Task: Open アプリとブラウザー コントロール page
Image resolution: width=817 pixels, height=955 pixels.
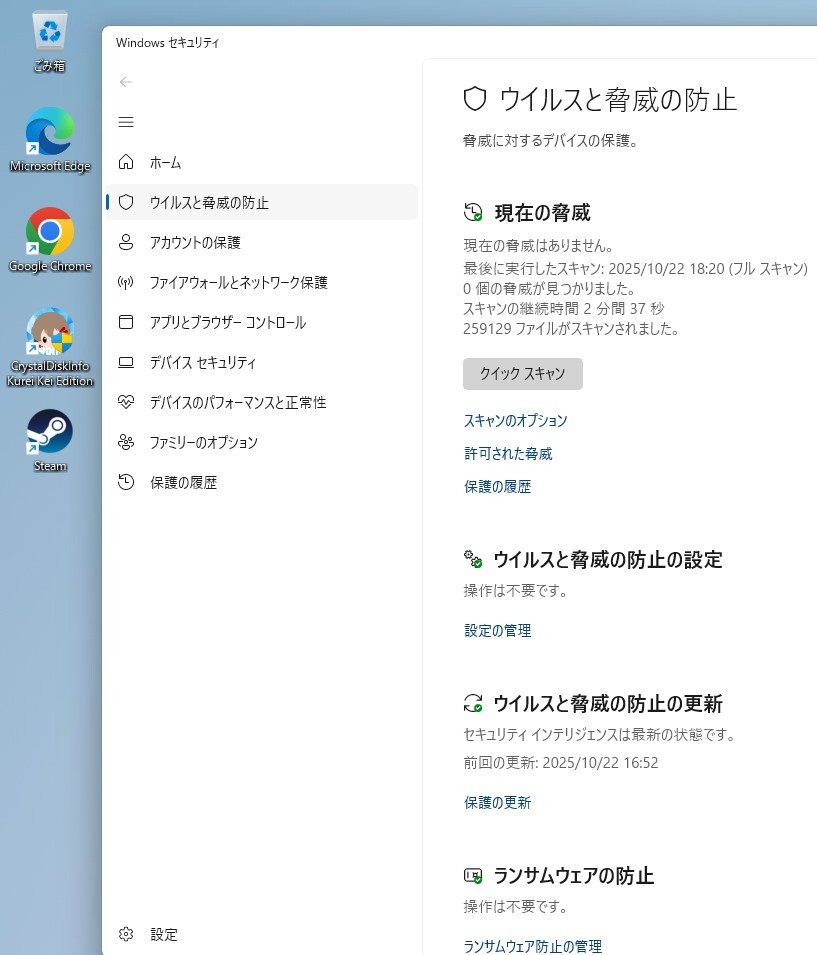Action: (227, 323)
